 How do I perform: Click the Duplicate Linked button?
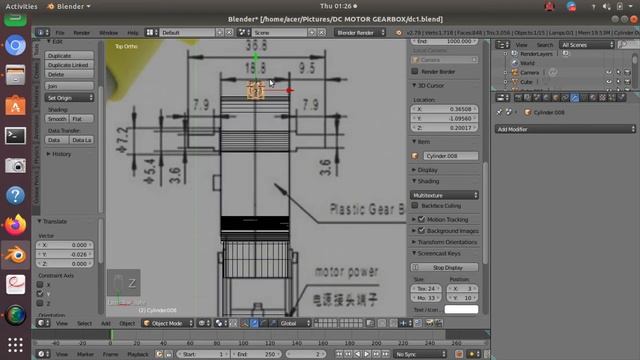[x=69, y=65]
